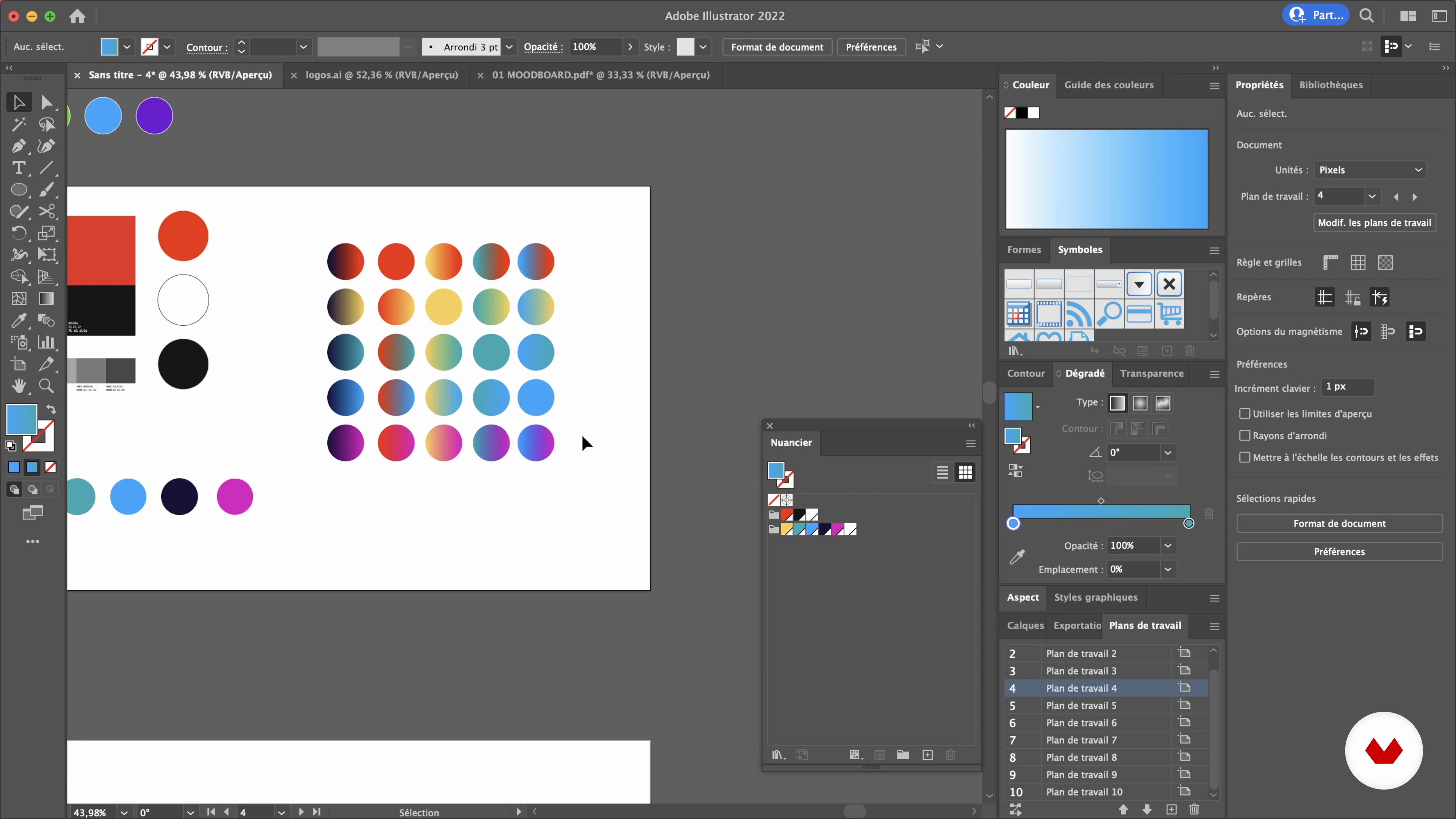Click Format de document under Sélections rapides
1456x819 pixels.
[1339, 523]
